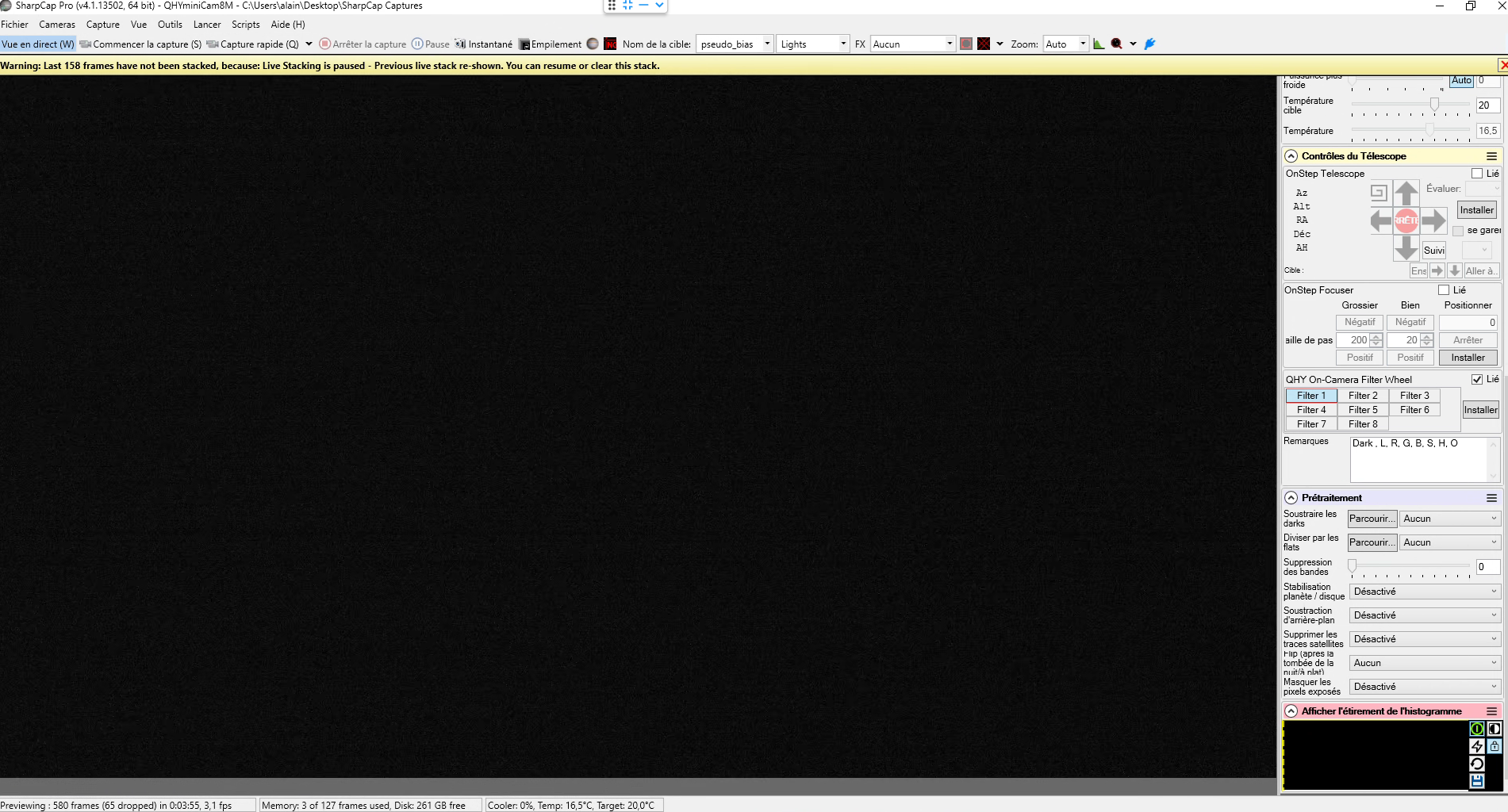Click the green circle histogram stretch icon
The image size is (1508, 812).
point(1477,729)
